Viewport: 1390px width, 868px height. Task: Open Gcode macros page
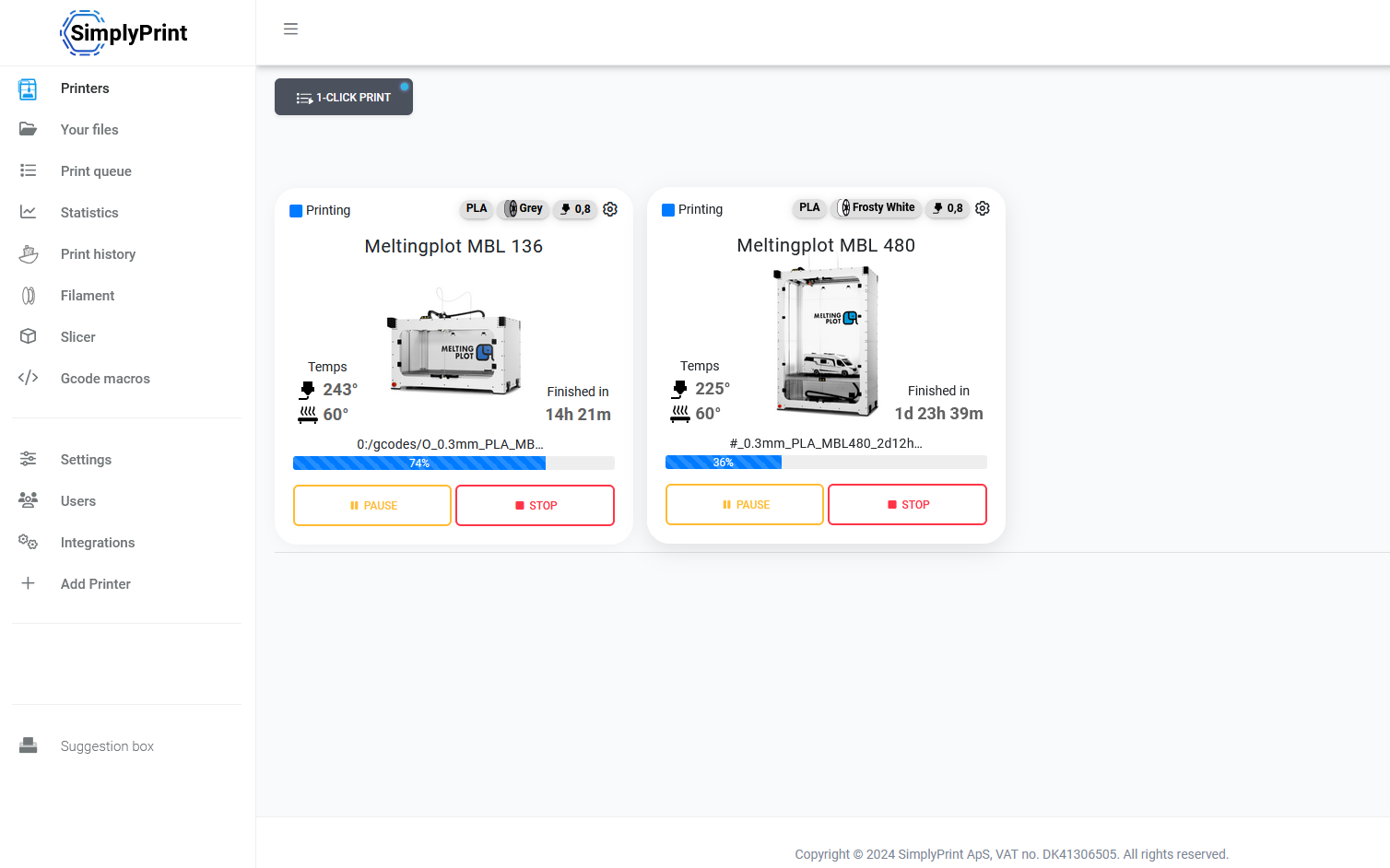click(105, 379)
